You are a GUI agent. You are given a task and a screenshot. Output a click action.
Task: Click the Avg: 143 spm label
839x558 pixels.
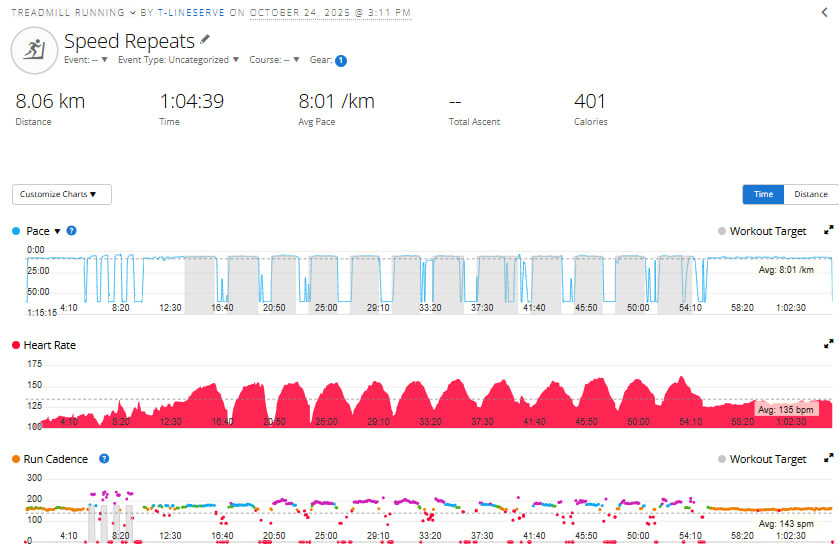[786, 524]
